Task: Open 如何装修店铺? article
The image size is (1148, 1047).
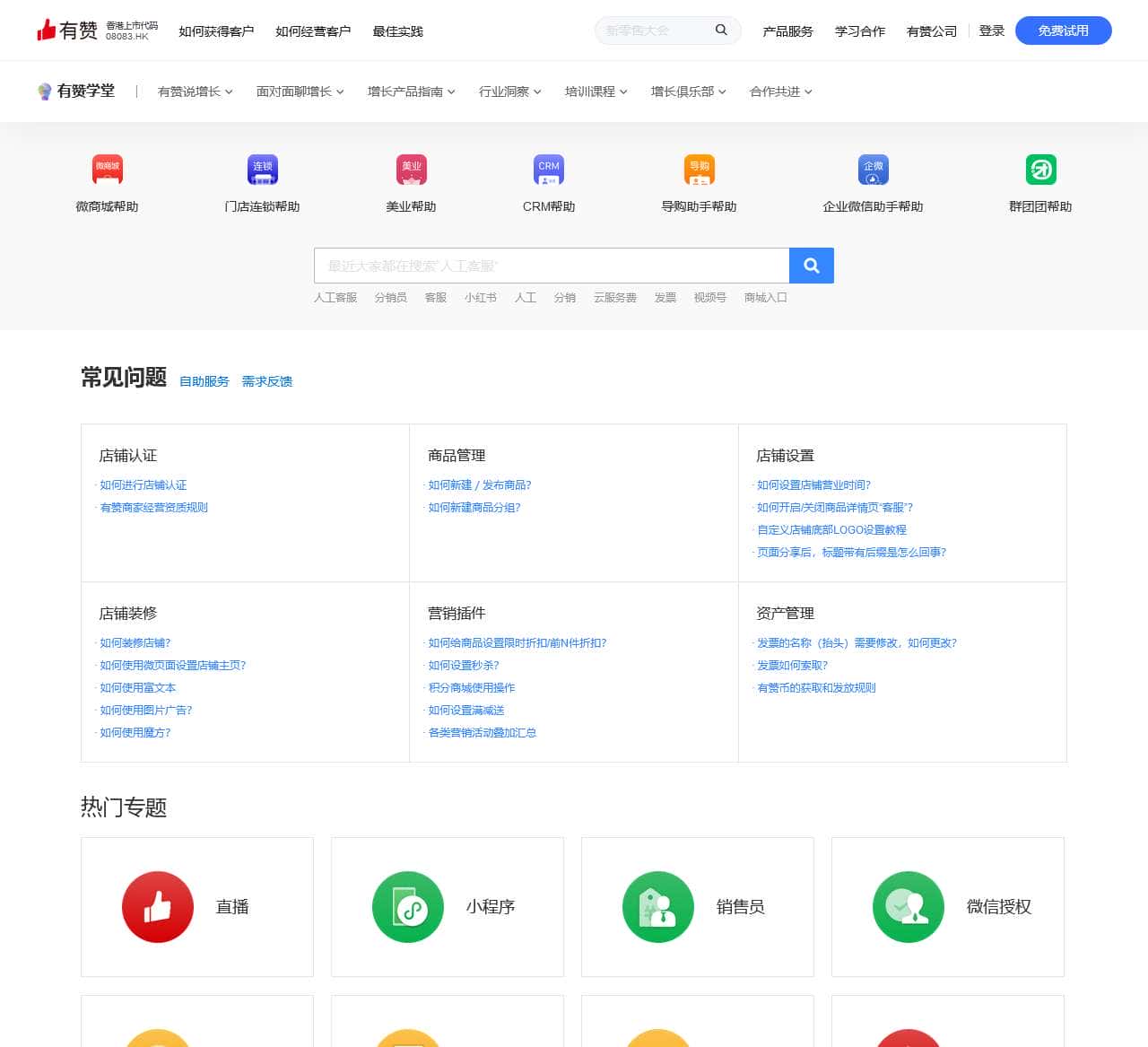Action: [135, 643]
